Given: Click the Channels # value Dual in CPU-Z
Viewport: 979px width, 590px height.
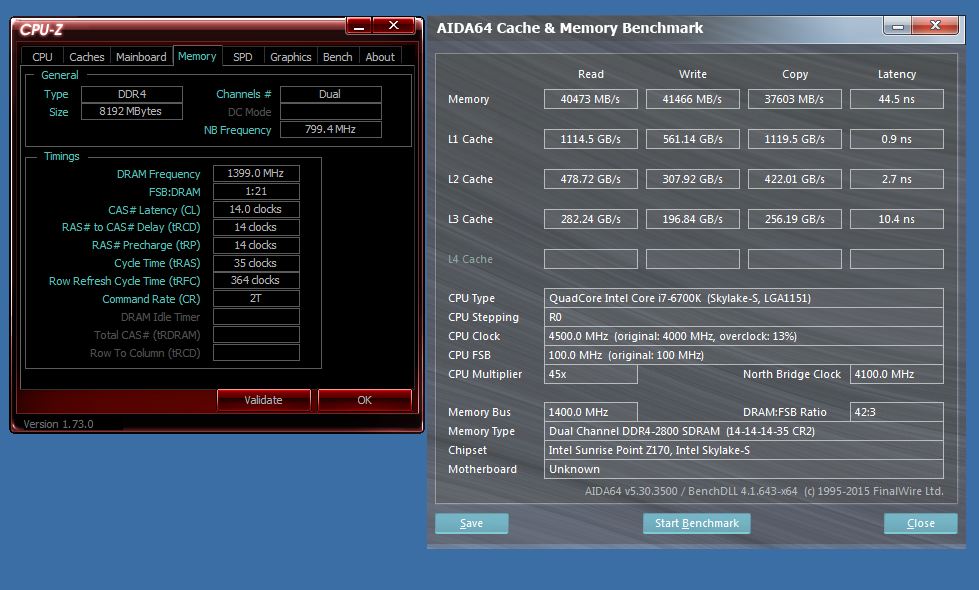Looking at the screenshot, I should point(330,94).
